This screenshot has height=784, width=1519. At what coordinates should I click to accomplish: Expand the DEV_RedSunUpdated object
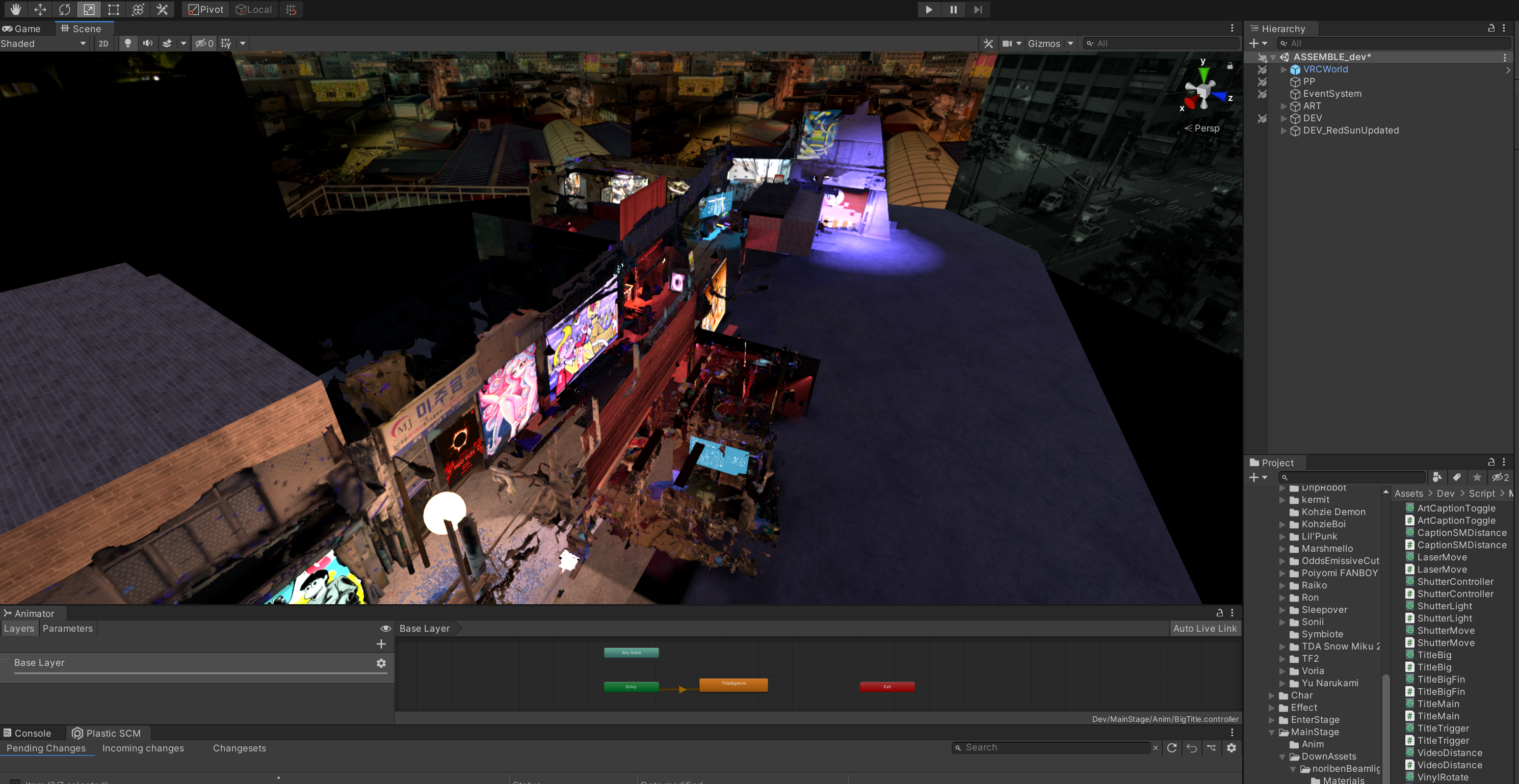(1283, 131)
